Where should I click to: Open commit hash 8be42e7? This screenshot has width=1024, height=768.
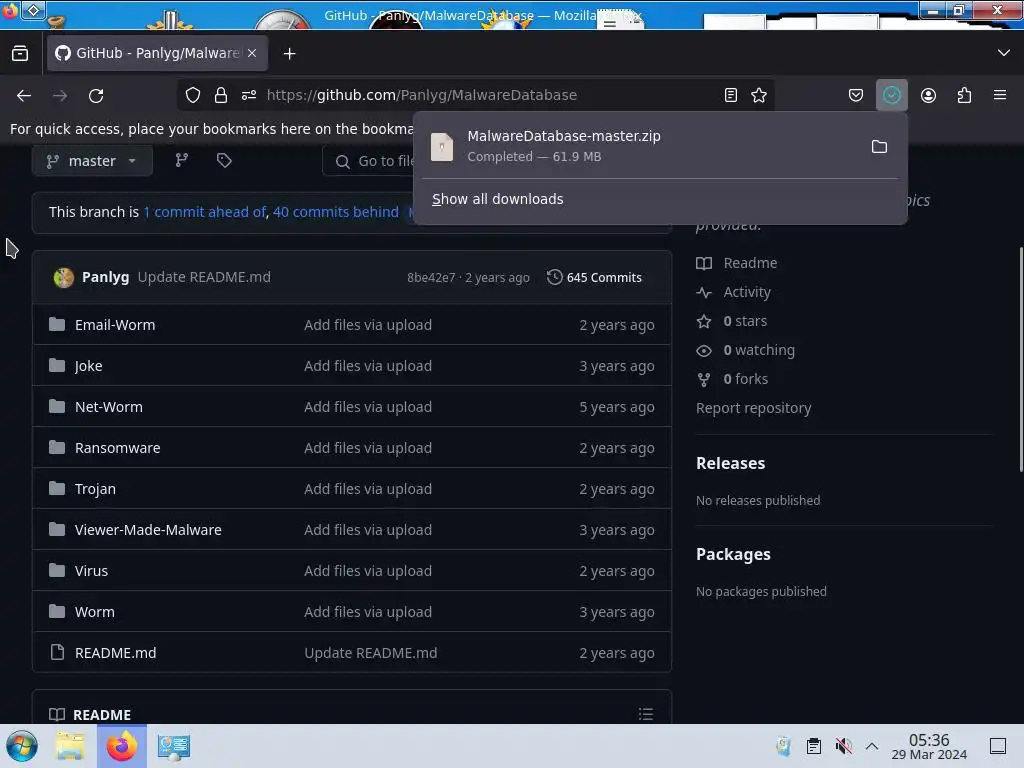(431, 278)
